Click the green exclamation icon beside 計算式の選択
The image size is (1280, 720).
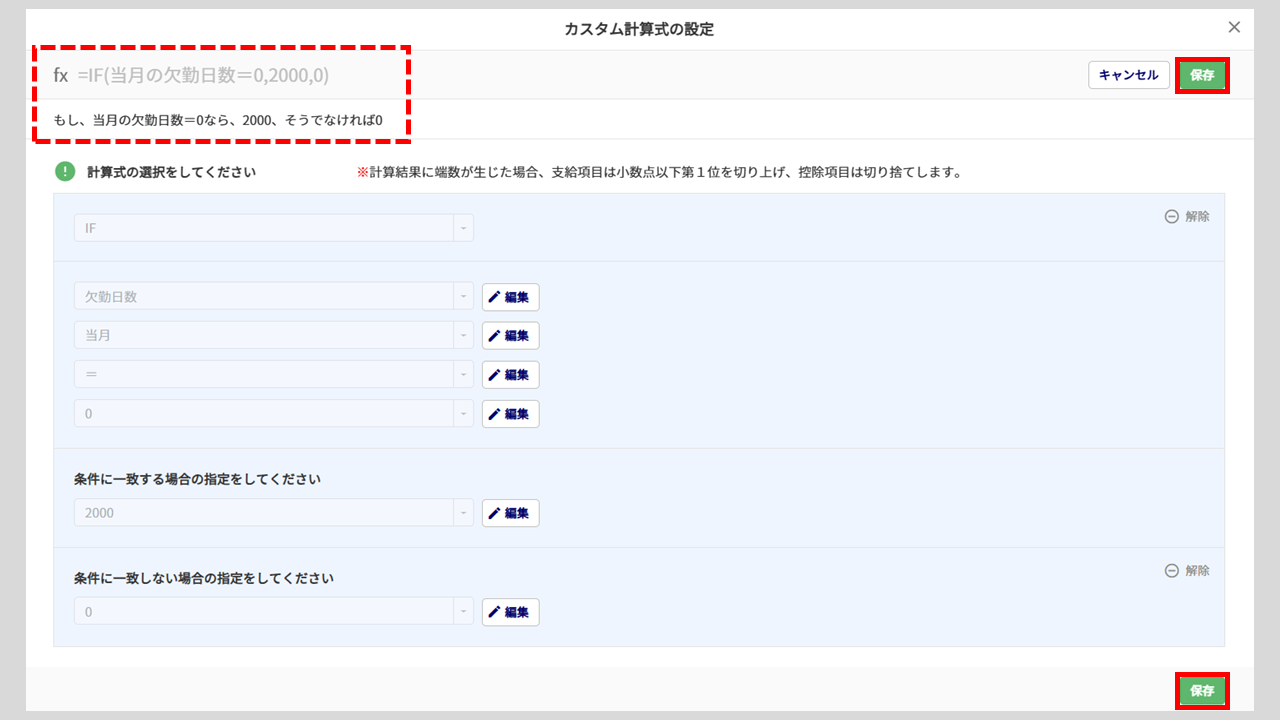tap(65, 172)
